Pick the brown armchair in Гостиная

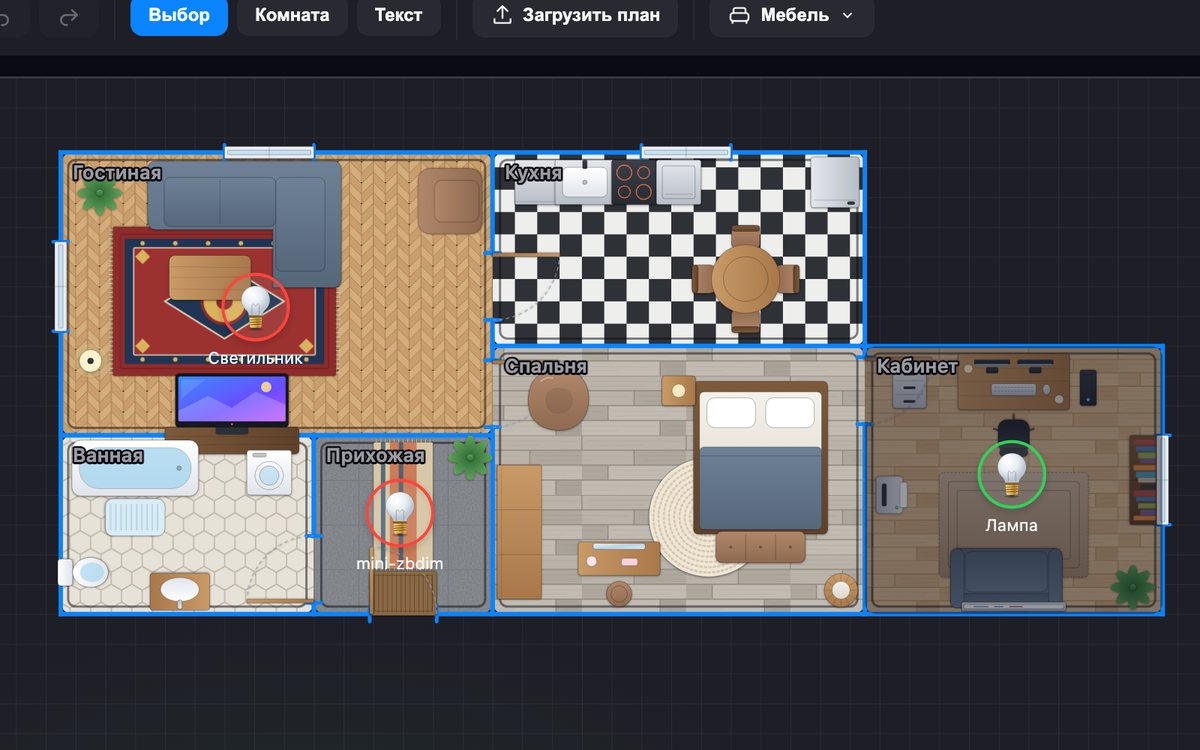point(450,201)
